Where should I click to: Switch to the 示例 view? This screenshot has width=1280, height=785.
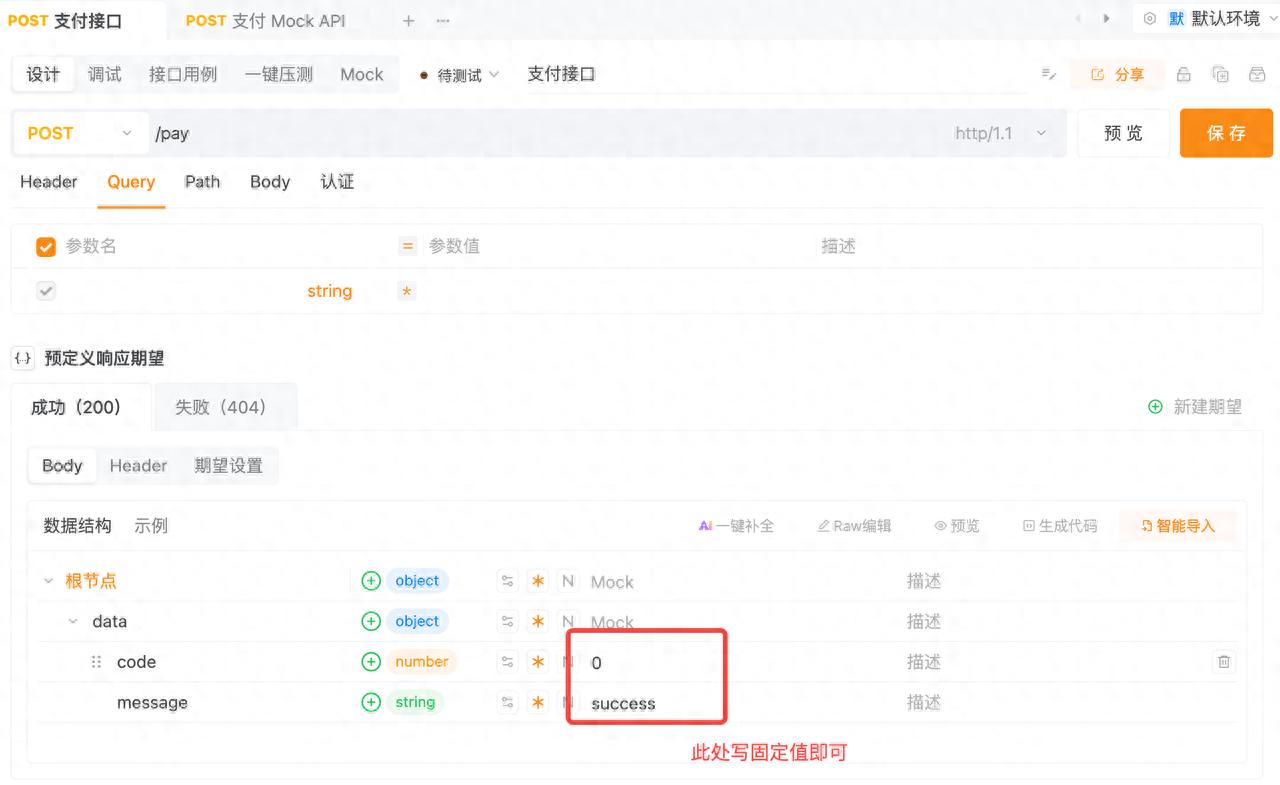tap(151, 526)
